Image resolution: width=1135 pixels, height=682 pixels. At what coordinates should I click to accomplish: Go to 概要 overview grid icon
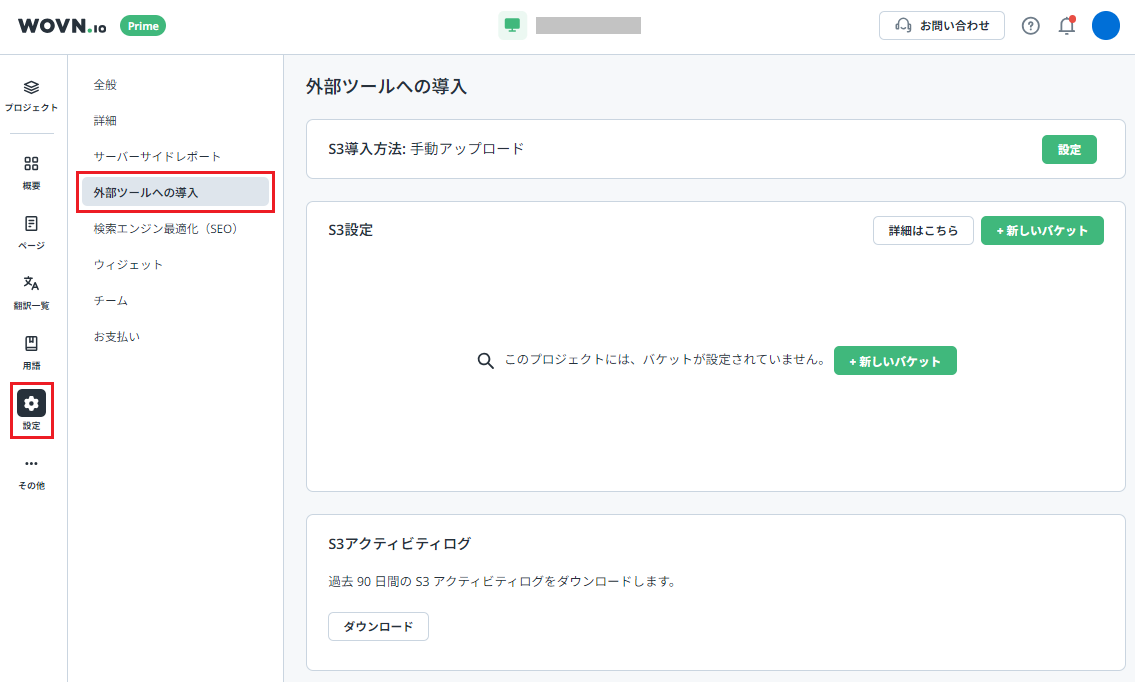pos(31,164)
